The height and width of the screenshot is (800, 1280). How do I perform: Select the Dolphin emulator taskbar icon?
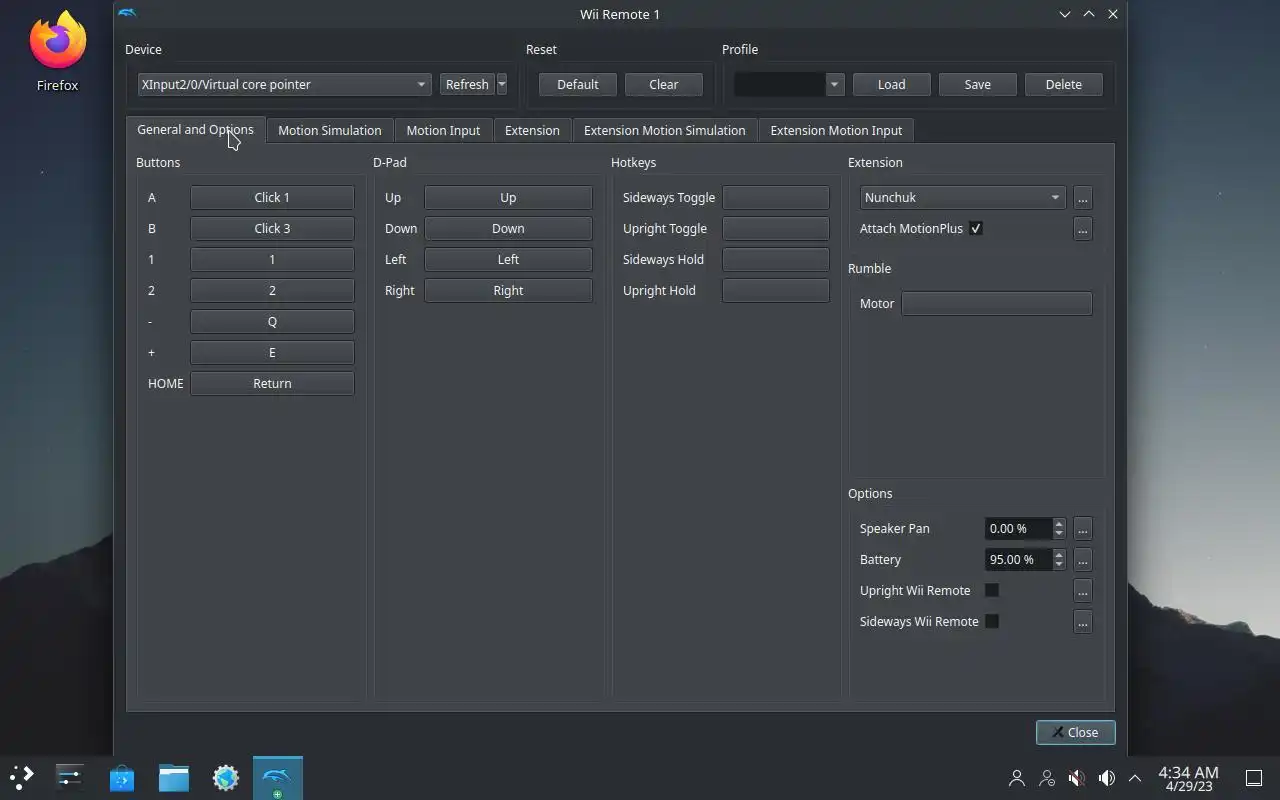pos(277,777)
